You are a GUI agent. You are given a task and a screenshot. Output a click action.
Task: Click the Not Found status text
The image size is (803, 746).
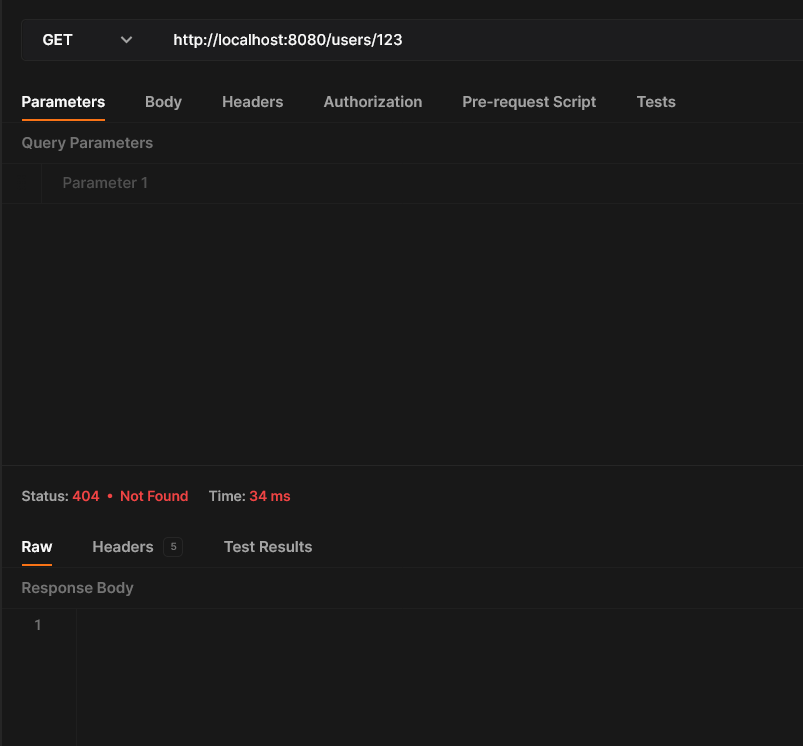[x=154, y=496]
